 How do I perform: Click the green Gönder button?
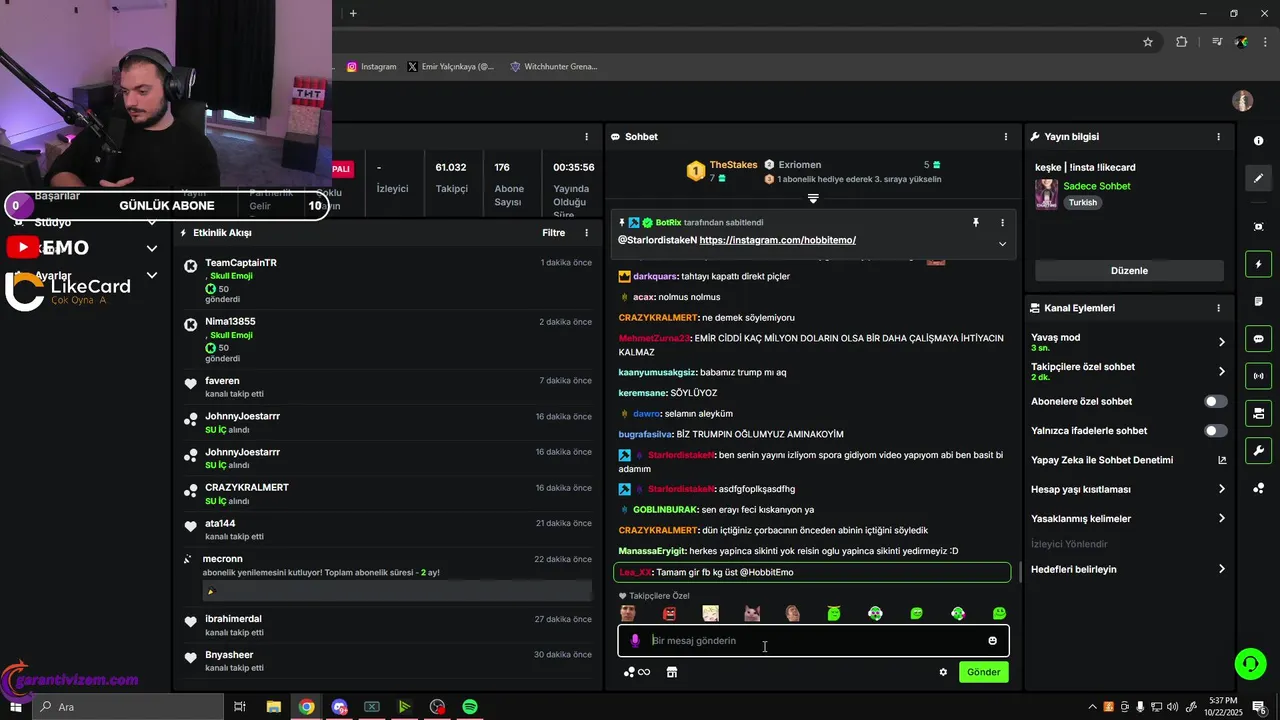tap(983, 672)
